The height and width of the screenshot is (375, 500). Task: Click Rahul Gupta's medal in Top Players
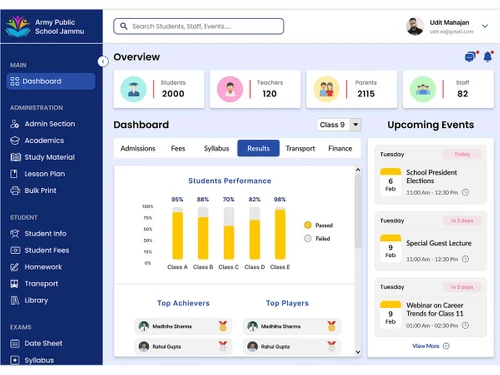[331, 346]
